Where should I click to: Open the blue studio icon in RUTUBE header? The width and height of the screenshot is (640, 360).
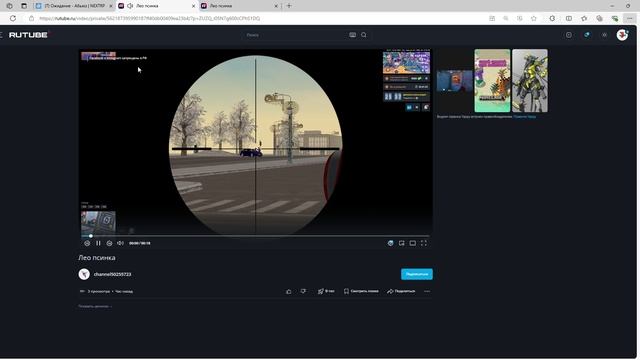(x=587, y=35)
